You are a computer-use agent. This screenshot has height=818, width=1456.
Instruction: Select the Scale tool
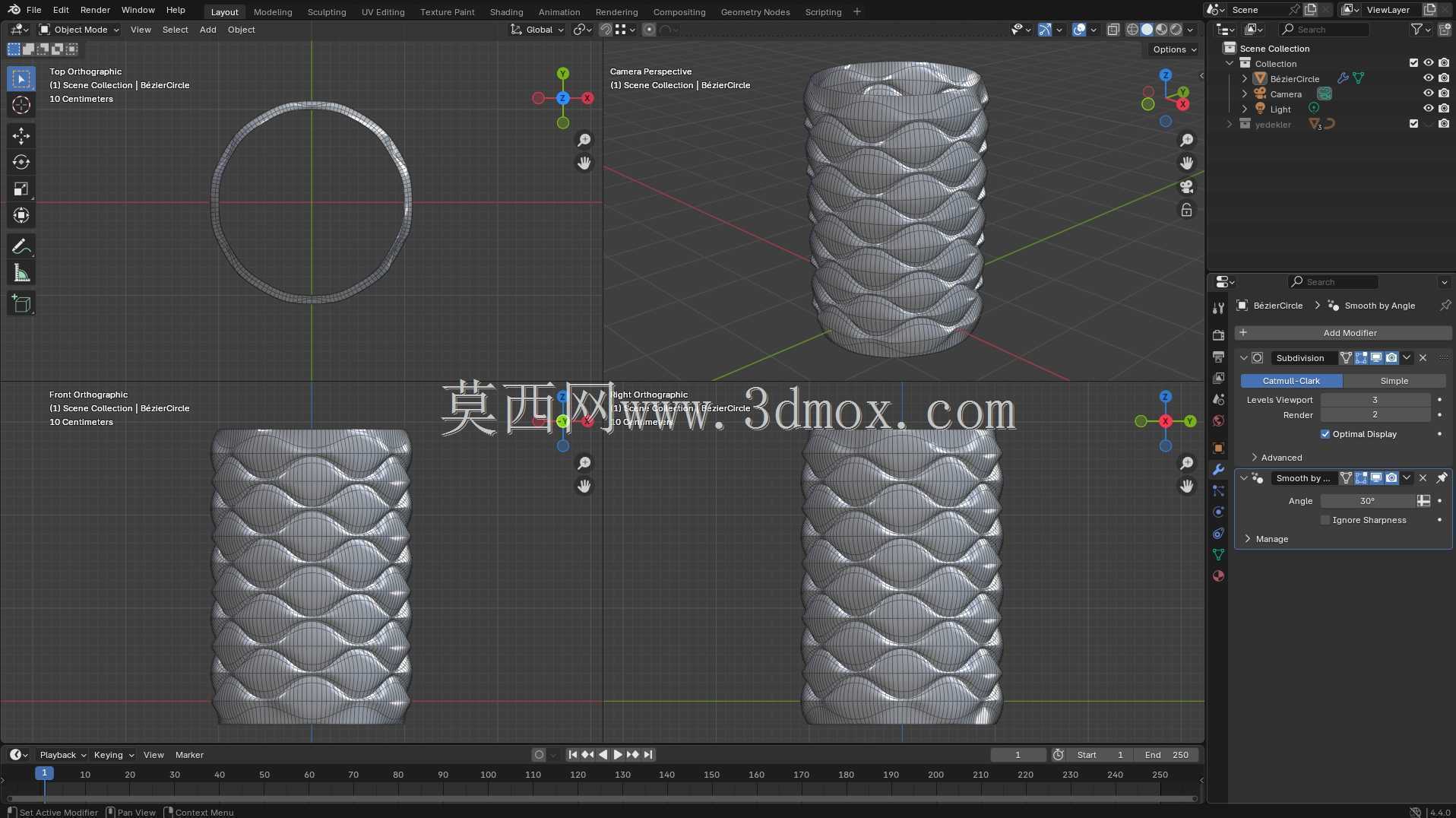tap(21, 189)
